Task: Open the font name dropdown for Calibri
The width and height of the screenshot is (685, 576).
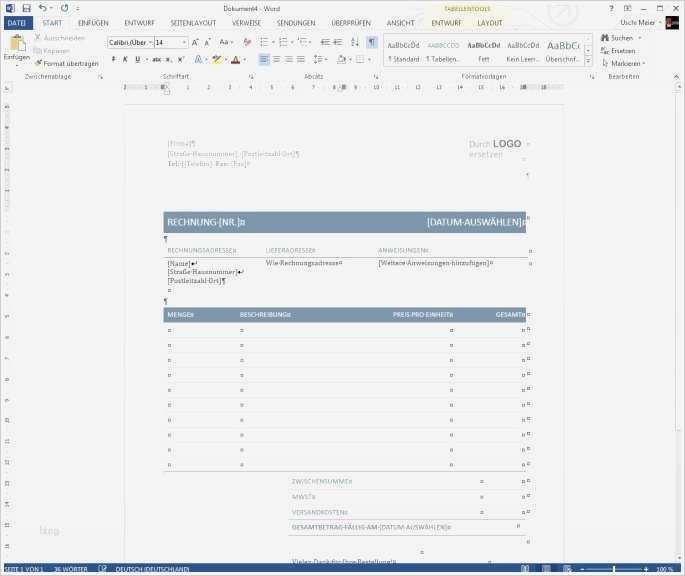Action: click(150, 42)
